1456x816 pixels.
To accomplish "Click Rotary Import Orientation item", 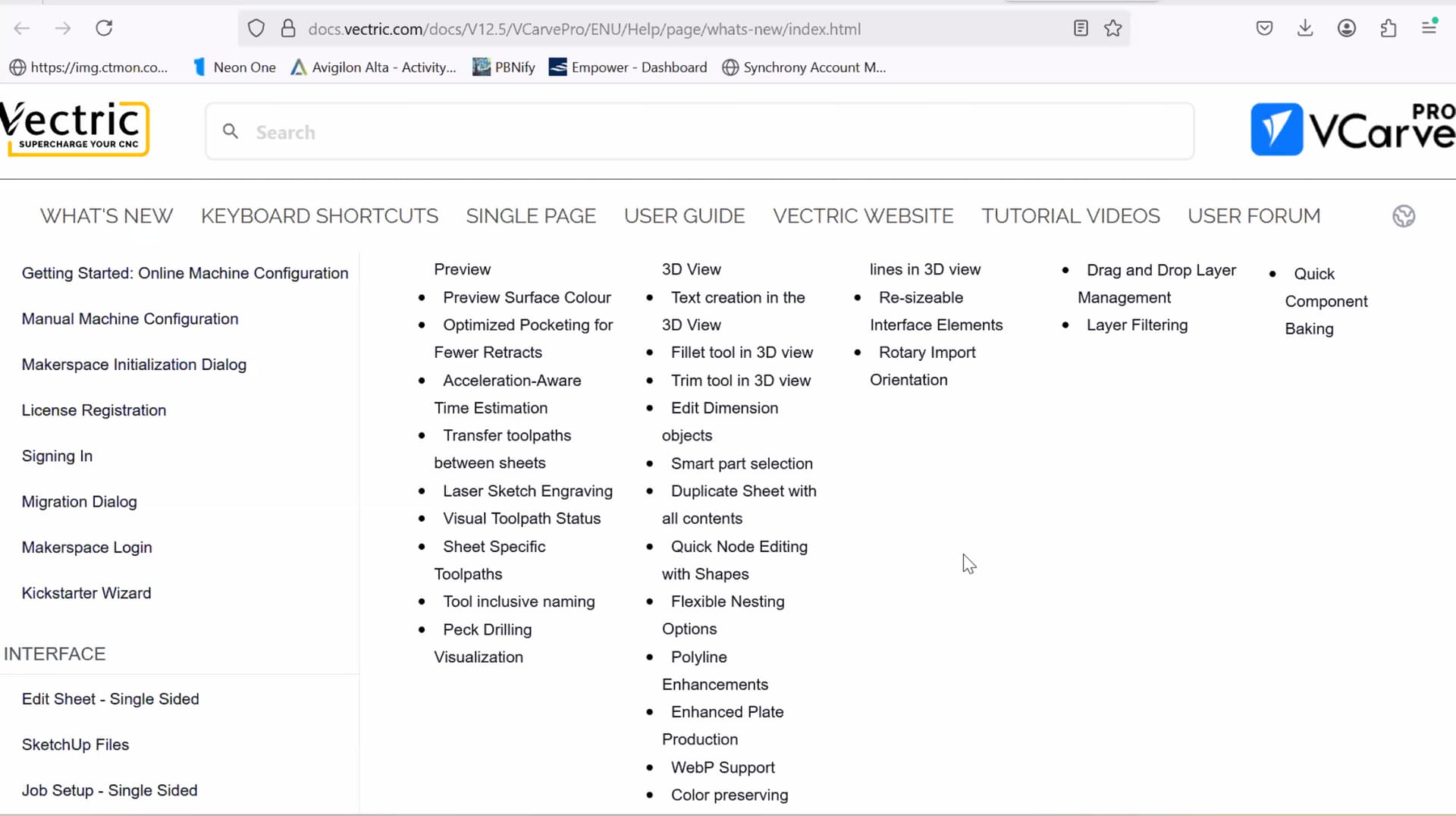I will point(923,366).
